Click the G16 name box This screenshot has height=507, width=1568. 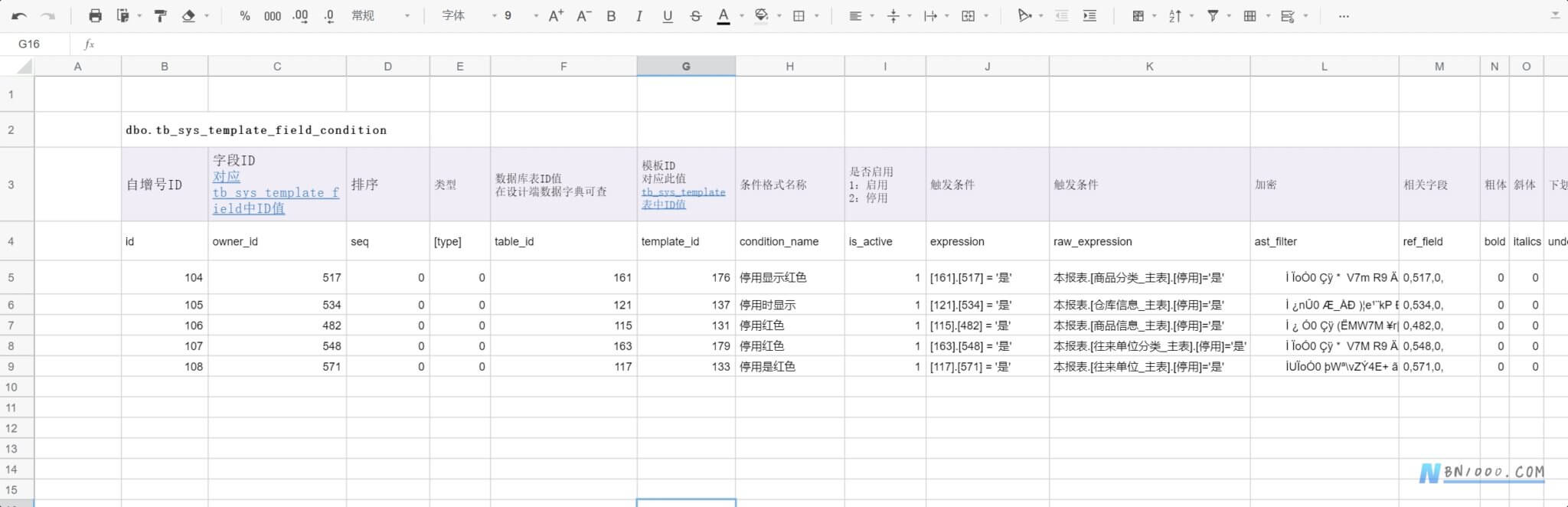[34, 44]
